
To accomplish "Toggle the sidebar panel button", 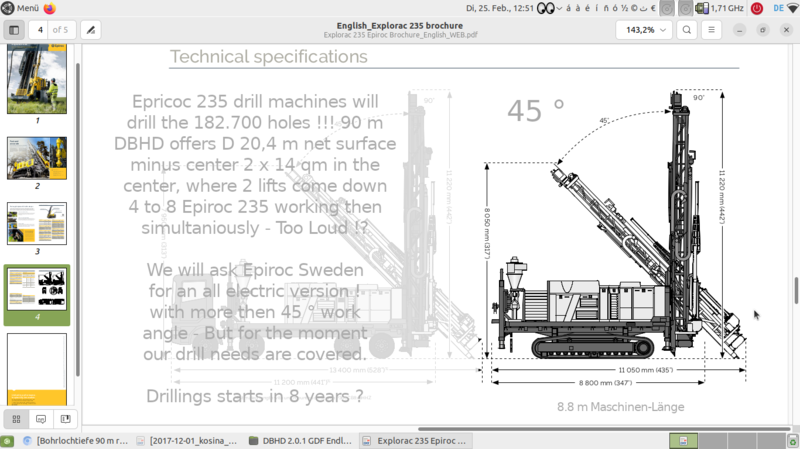I will point(14,30).
